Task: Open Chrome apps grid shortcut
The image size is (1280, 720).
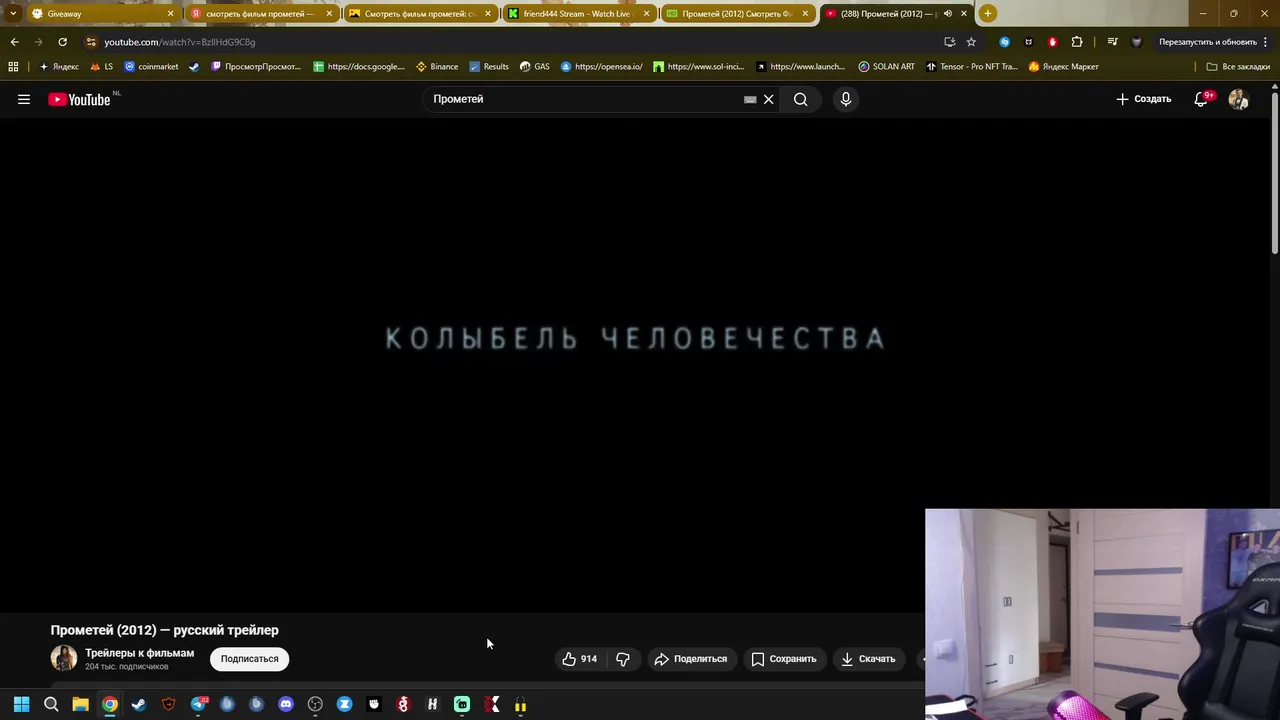Action: [x=13, y=67]
